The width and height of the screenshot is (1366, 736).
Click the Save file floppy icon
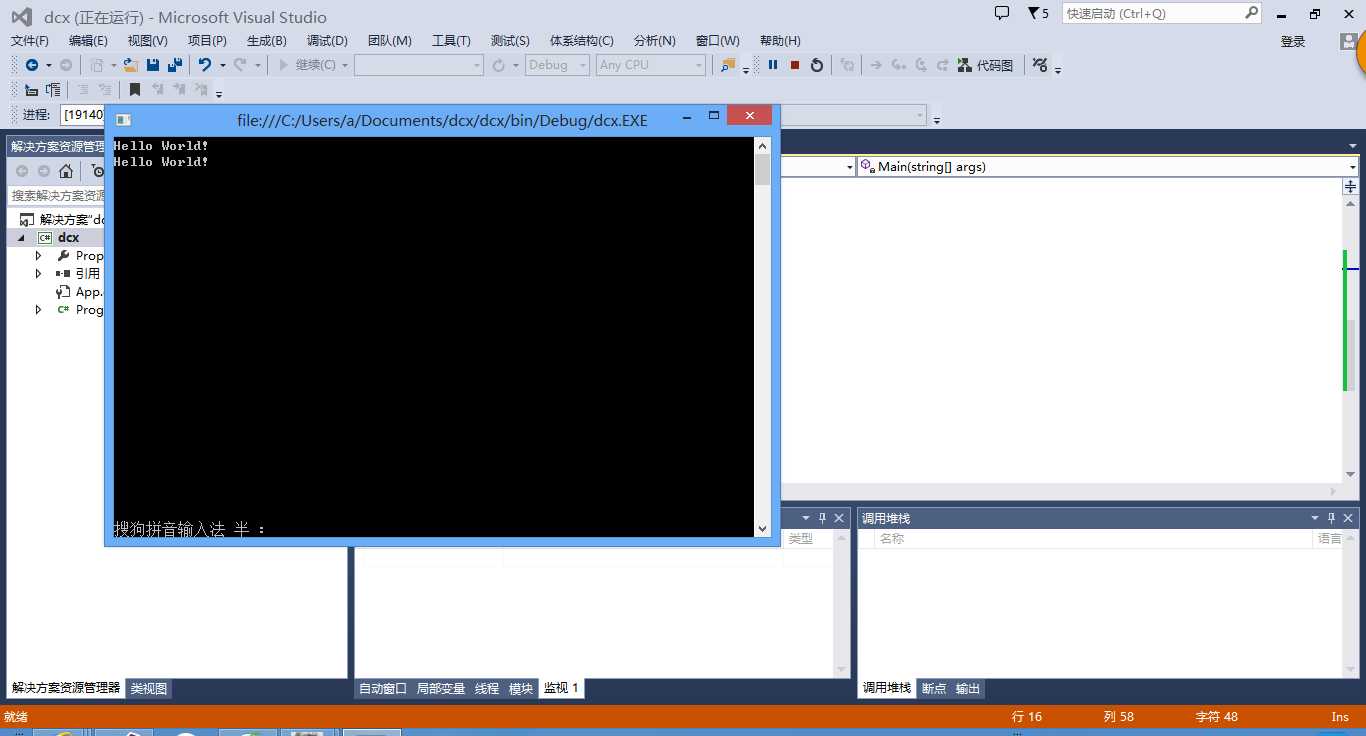point(153,65)
